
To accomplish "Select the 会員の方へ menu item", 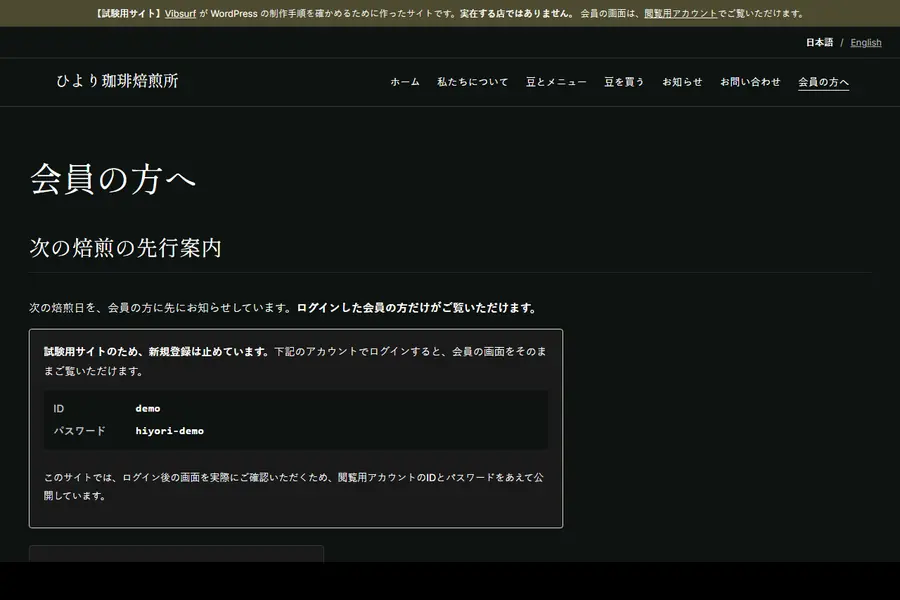I will coord(823,82).
